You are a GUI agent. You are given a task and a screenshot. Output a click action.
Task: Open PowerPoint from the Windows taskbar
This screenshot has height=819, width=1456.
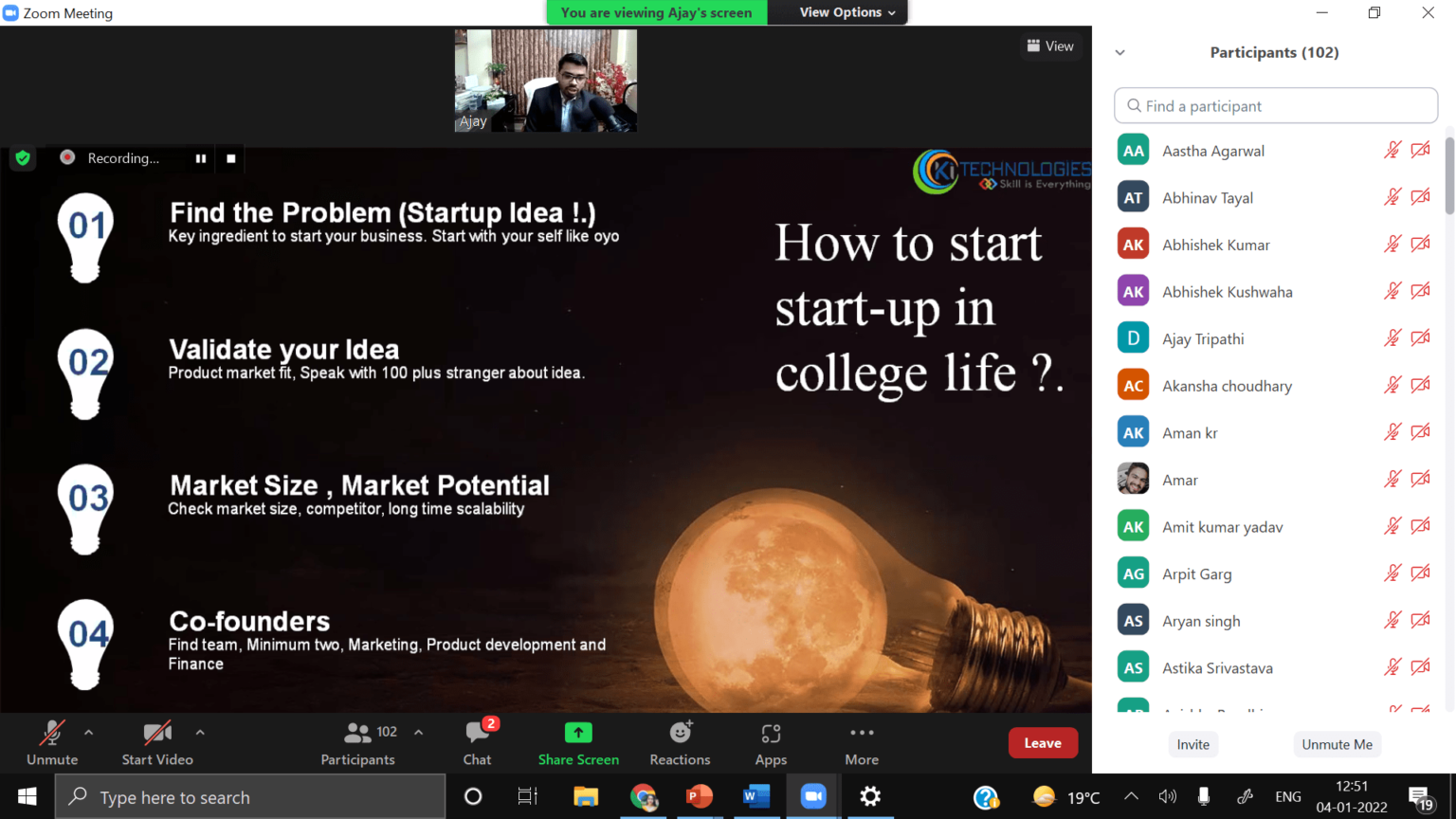700,796
